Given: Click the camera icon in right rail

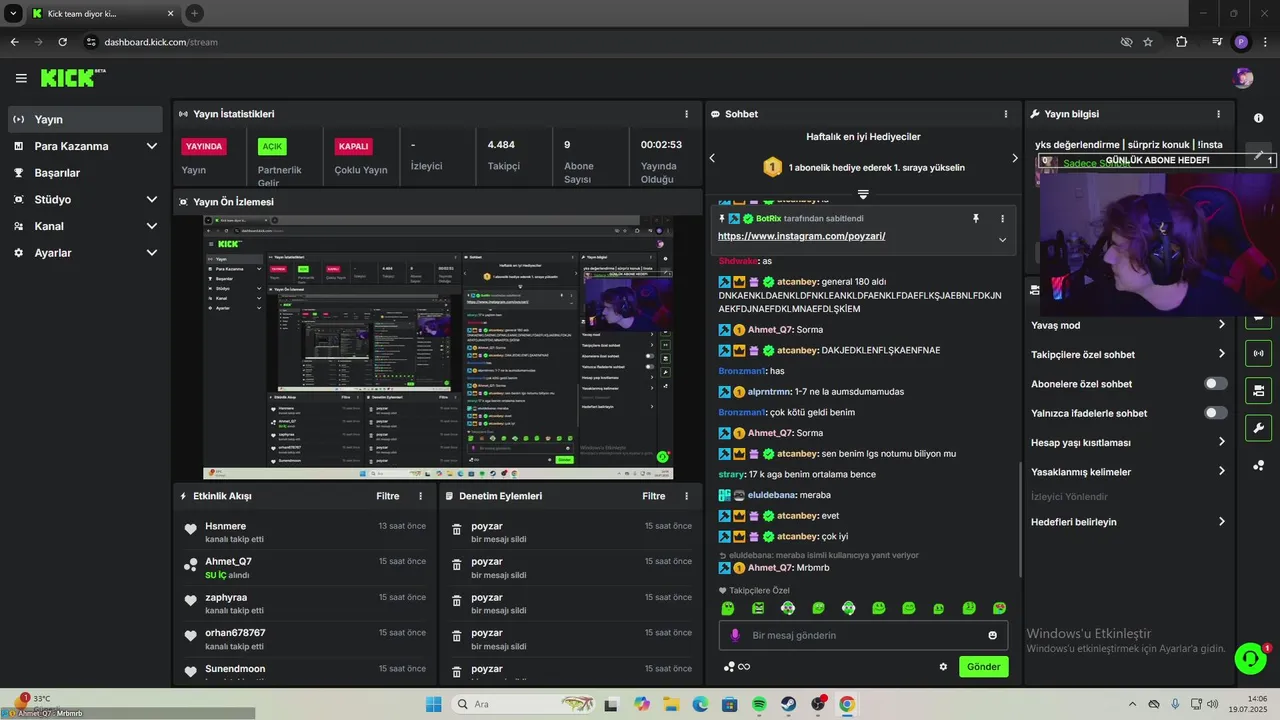Looking at the screenshot, I should click(x=1258, y=390).
